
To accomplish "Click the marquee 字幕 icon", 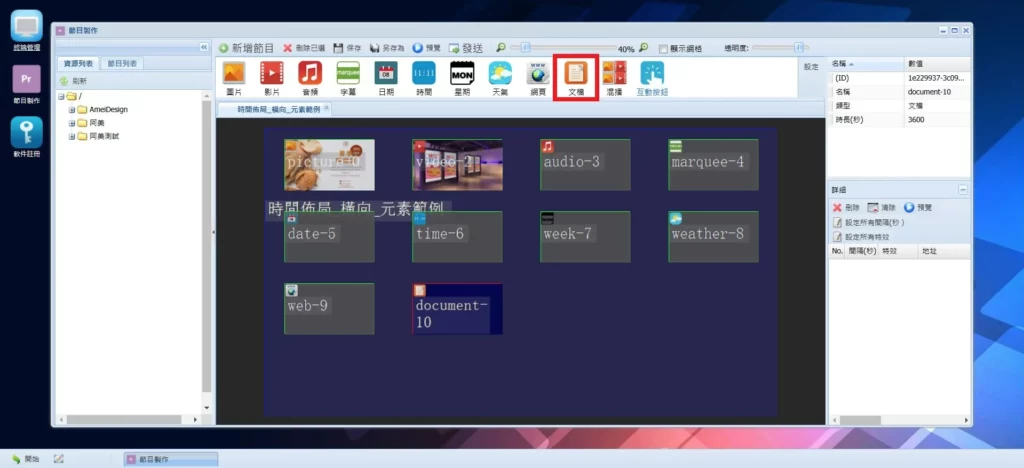I will [x=348, y=75].
